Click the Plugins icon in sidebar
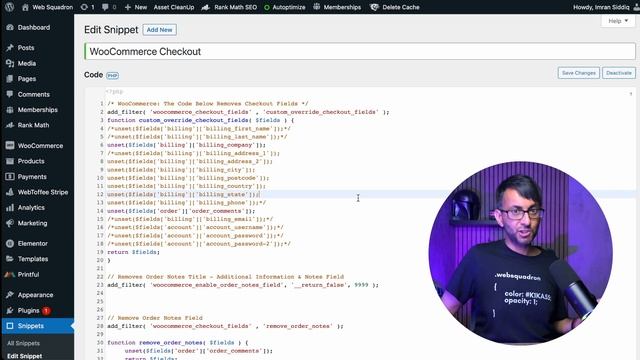The width and height of the screenshot is (640, 360). tap(10, 311)
